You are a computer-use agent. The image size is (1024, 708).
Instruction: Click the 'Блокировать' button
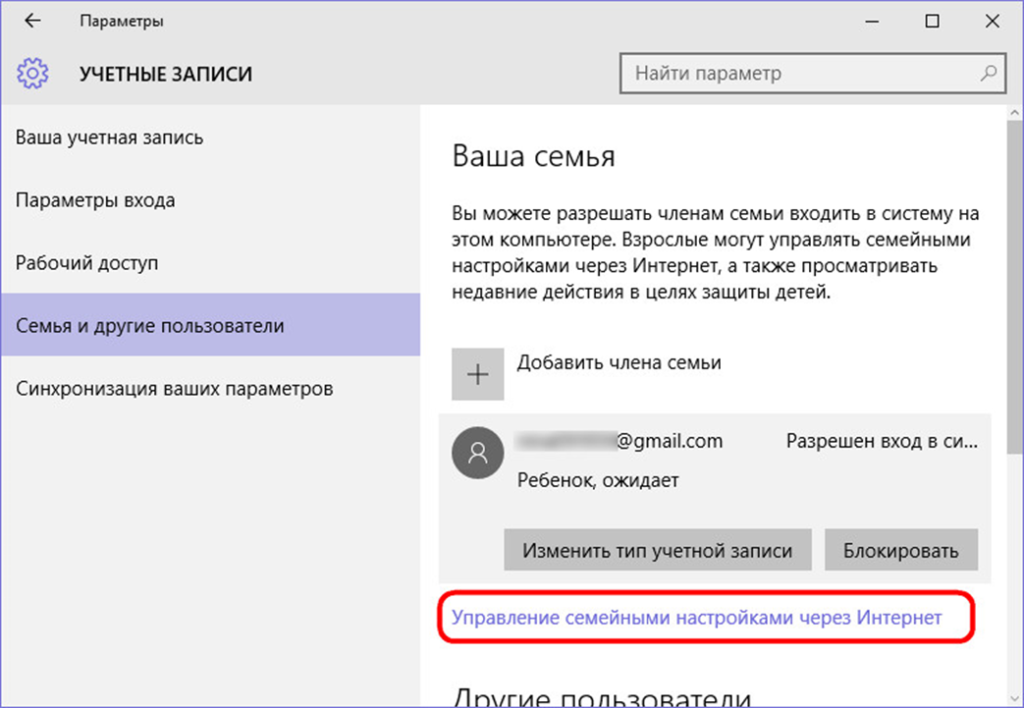901,550
